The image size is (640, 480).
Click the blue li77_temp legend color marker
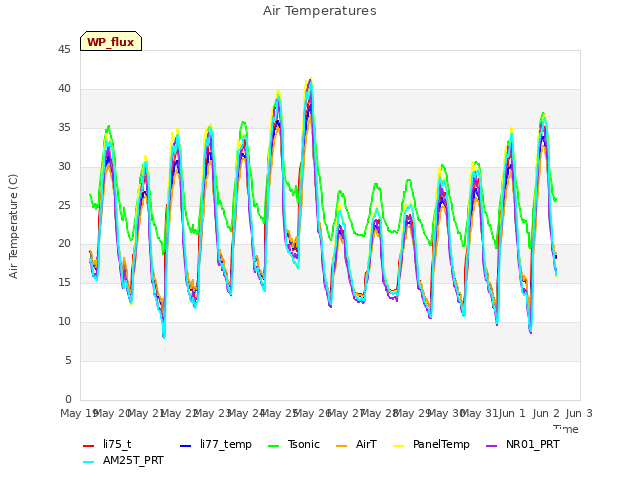tap(186, 446)
